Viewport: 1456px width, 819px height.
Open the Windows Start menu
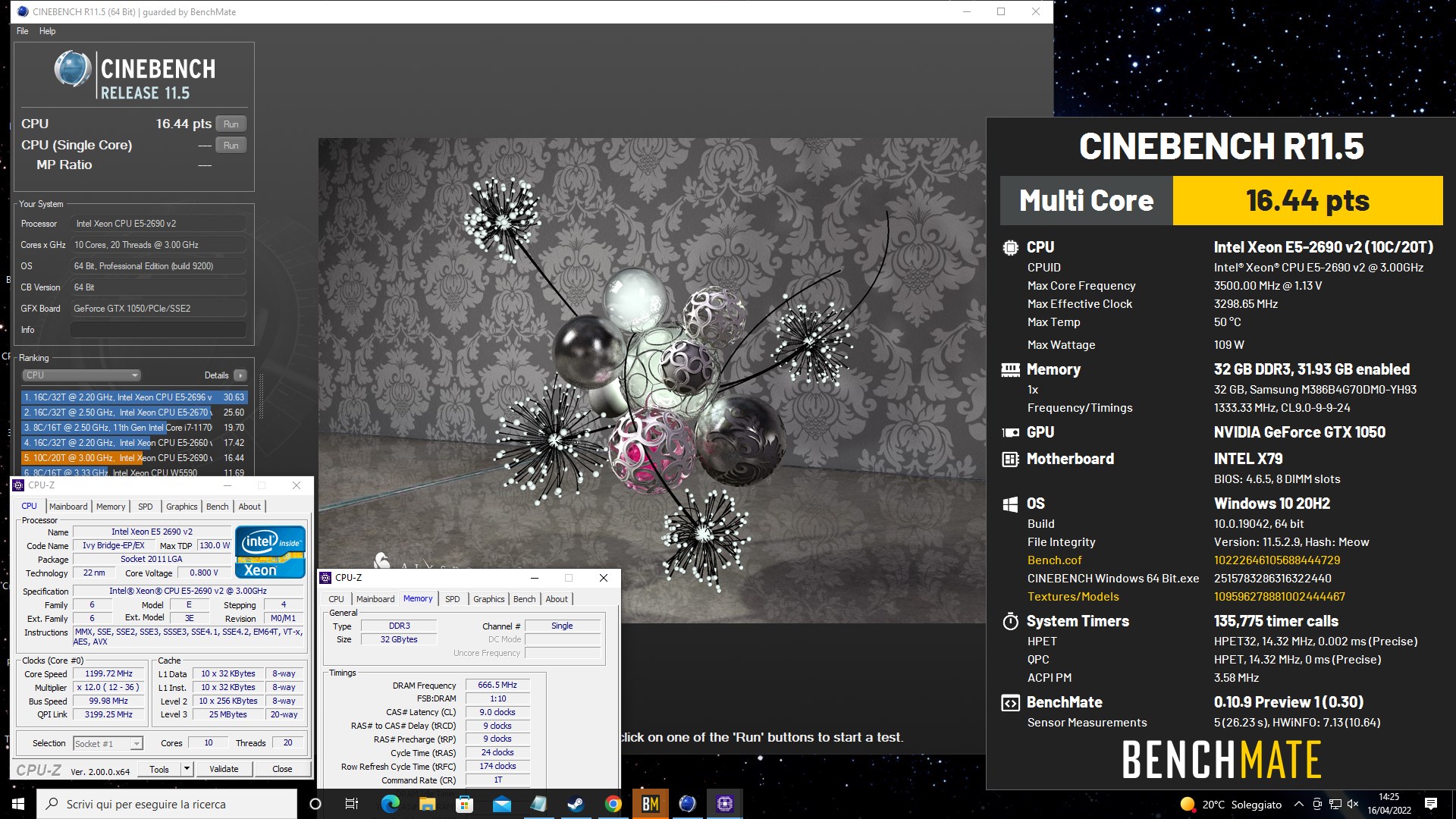click(18, 804)
